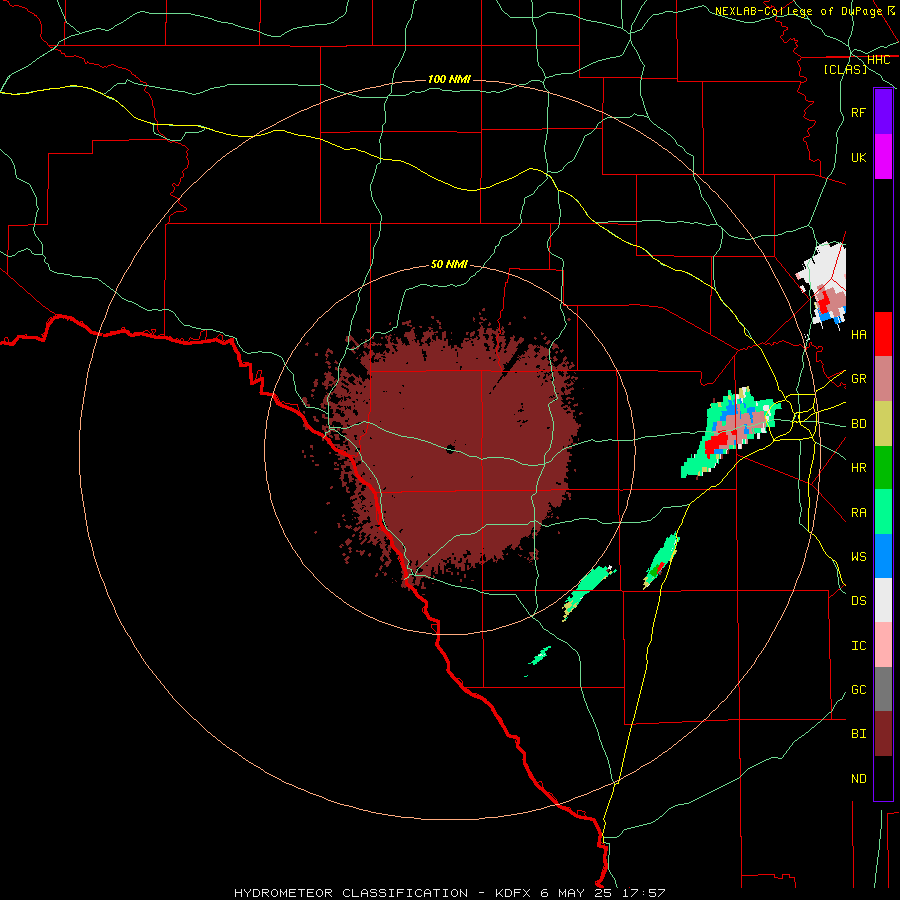Click the "100 NMI" range ring label
900x900 pixels.
click(x=449, y=79)
